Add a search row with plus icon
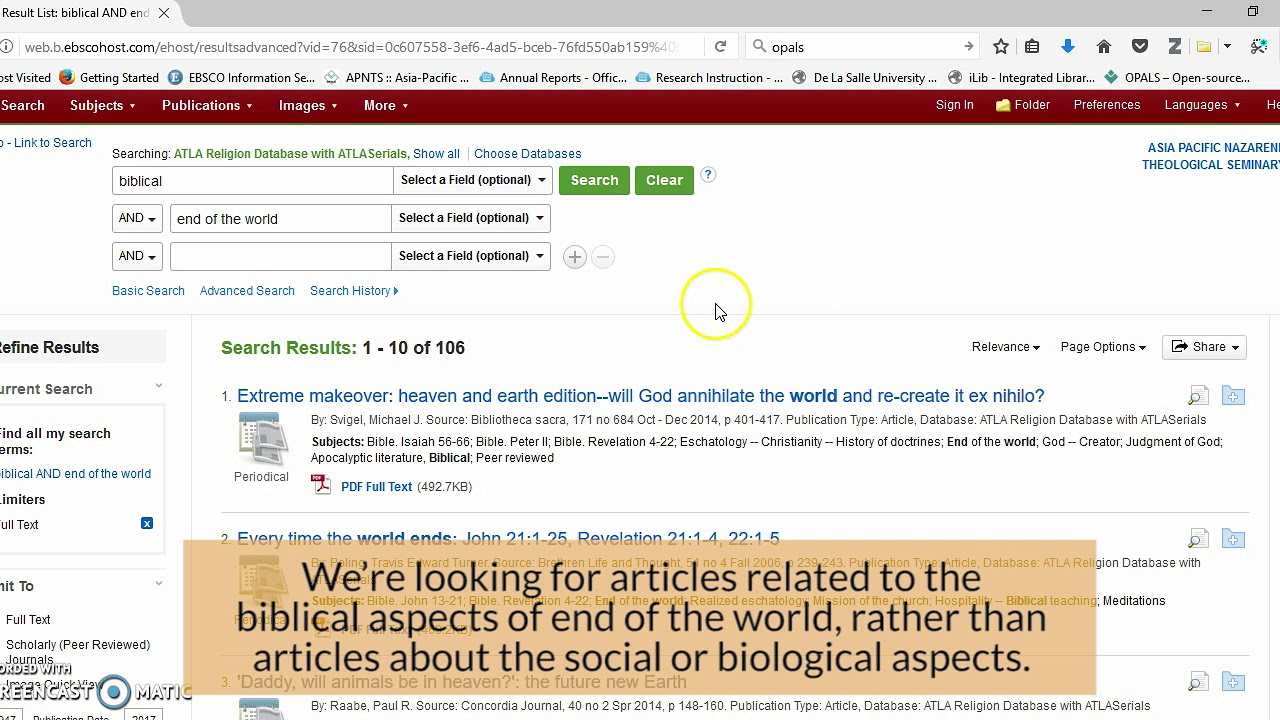 [x=574, y=257]
